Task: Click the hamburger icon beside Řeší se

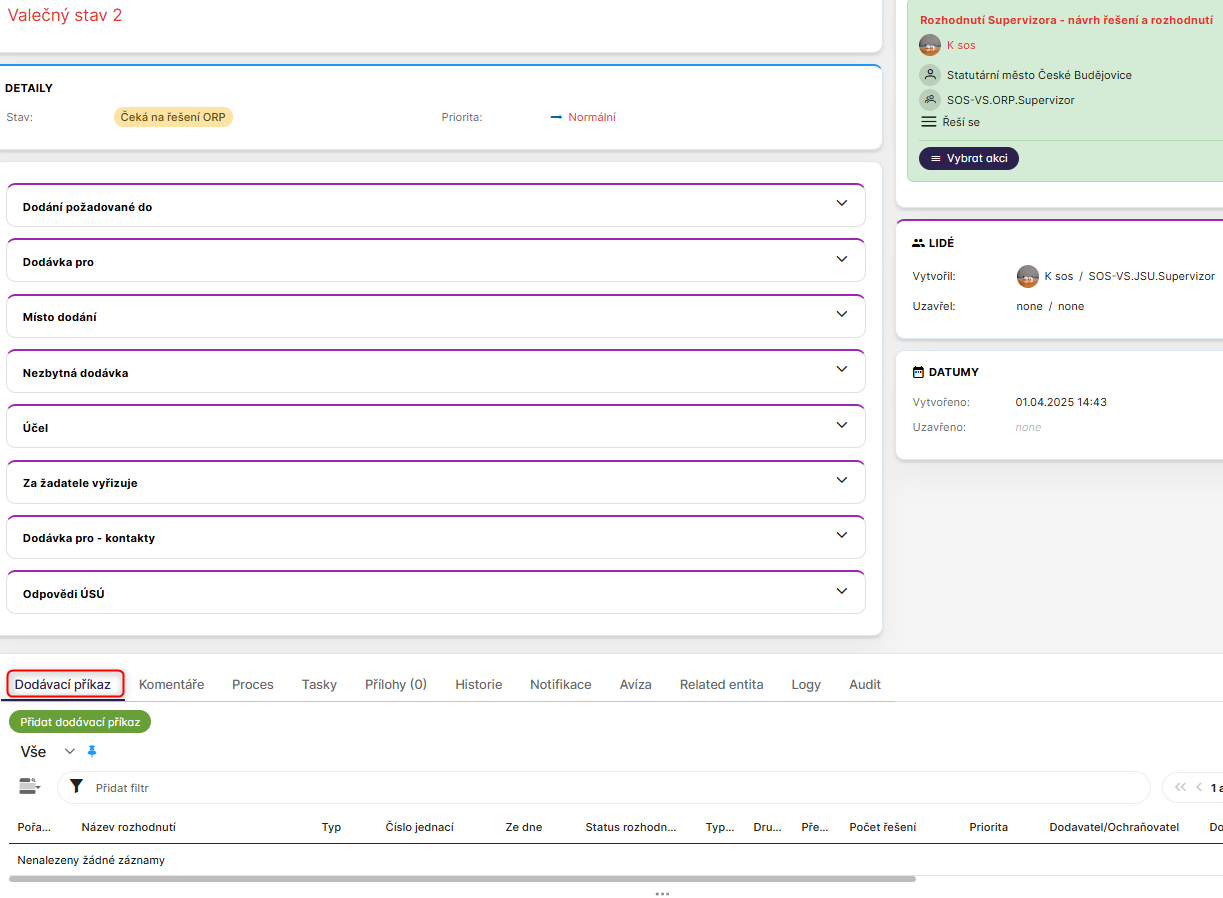Action: pyautogui.click(x=929, y=122)
